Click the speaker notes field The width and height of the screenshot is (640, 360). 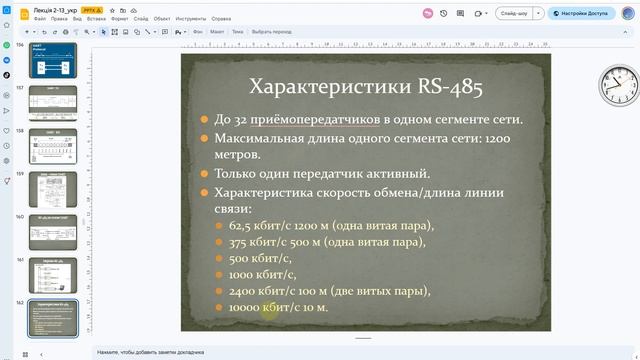click(x=363, y=352)
